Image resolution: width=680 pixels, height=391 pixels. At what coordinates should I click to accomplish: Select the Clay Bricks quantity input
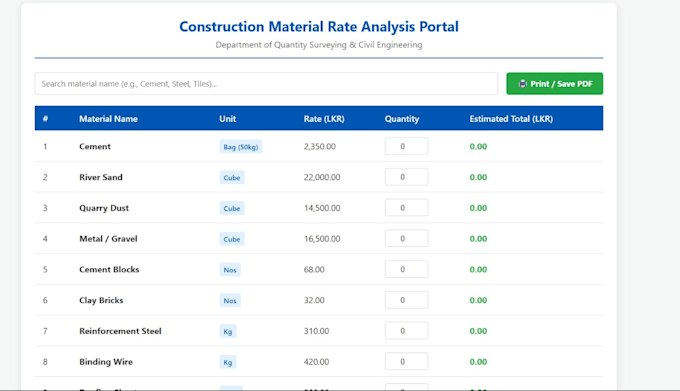tap(406, 300)
